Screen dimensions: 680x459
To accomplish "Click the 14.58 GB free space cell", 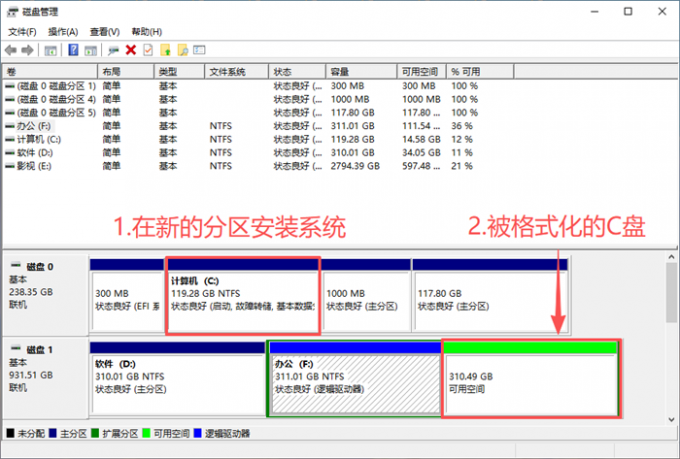I will 421,140.
